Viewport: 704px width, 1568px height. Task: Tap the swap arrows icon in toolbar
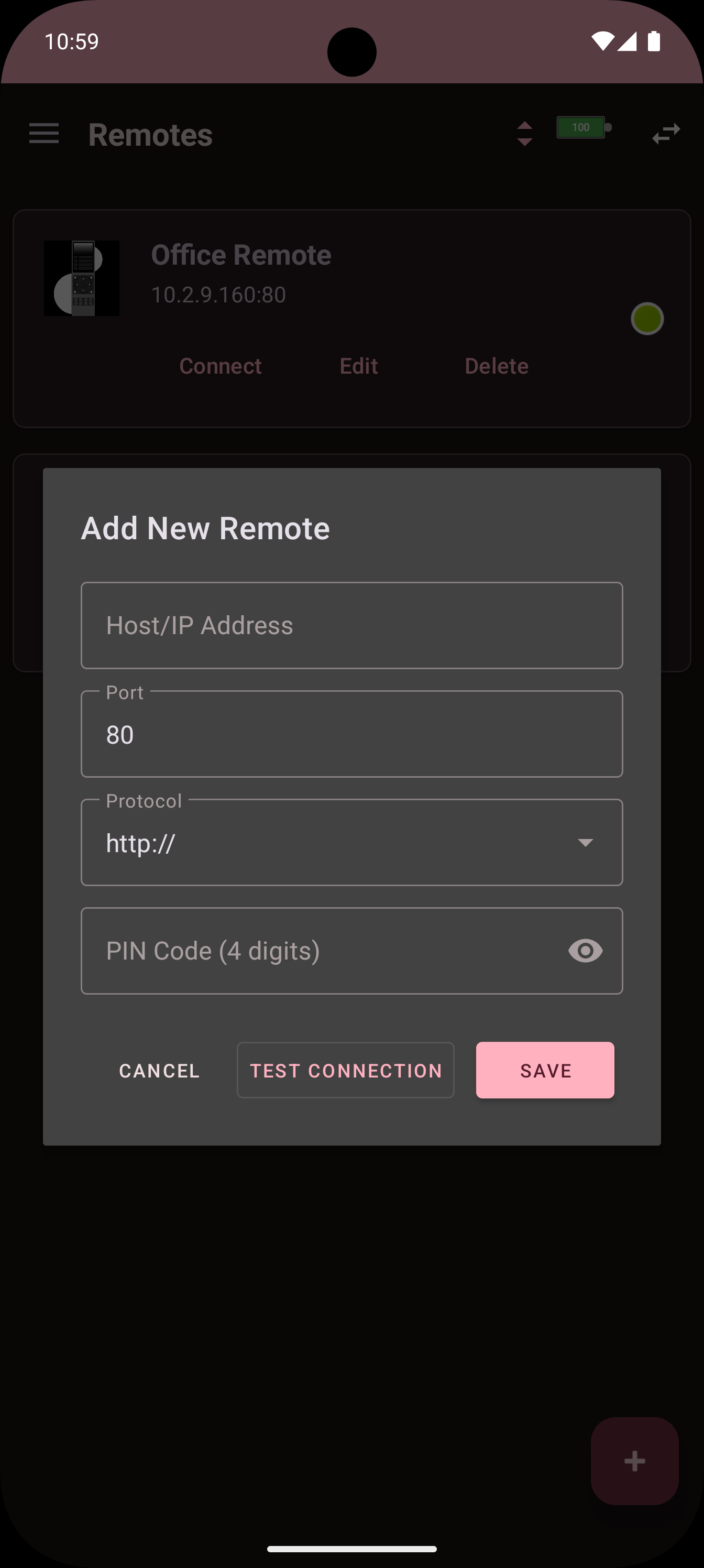tap(666, 133)
